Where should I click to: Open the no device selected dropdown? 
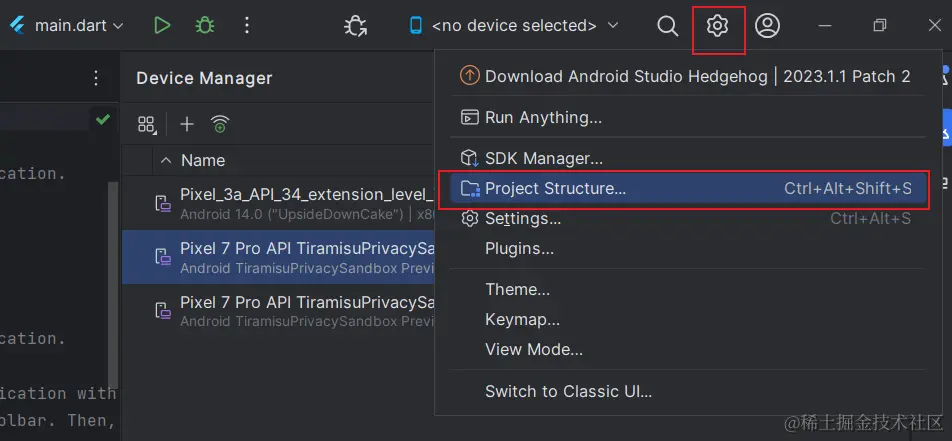(514, 26)
